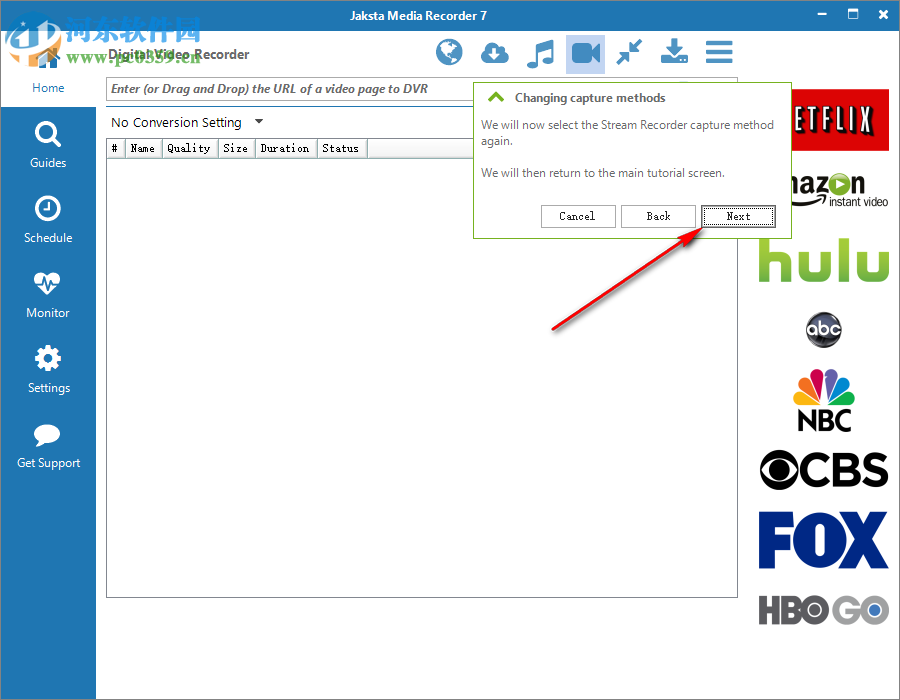Open the downloads toolbar icon
This screenshot has height=700, width=900.
pyautogui.click(x=673, y=52)
